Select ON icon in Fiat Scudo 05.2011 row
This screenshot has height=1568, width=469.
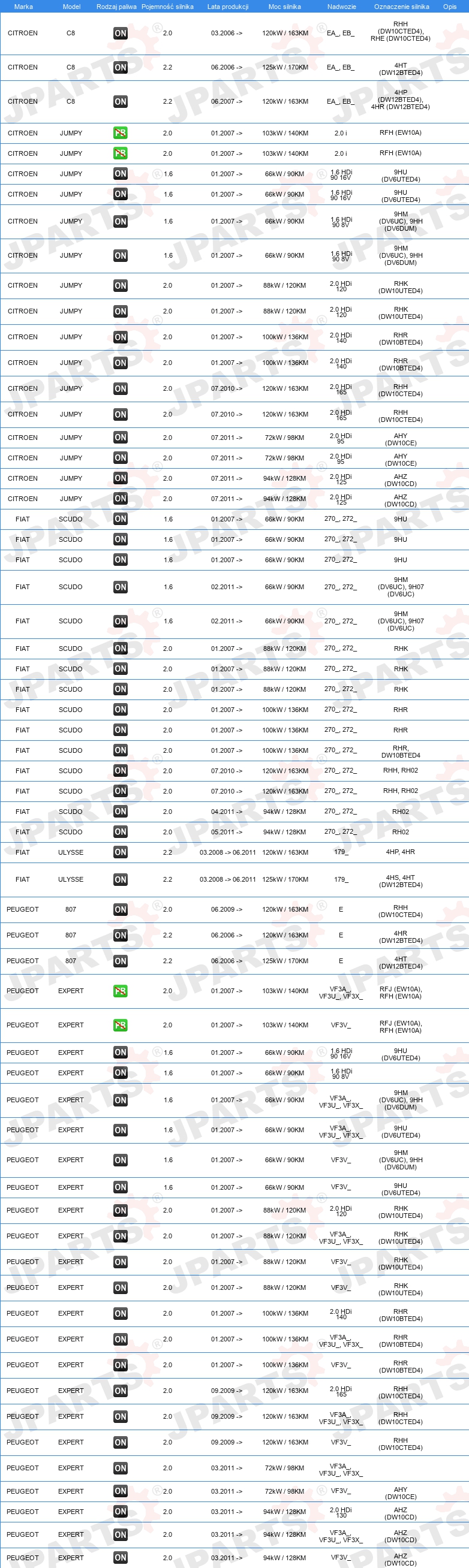click(121, 832)
